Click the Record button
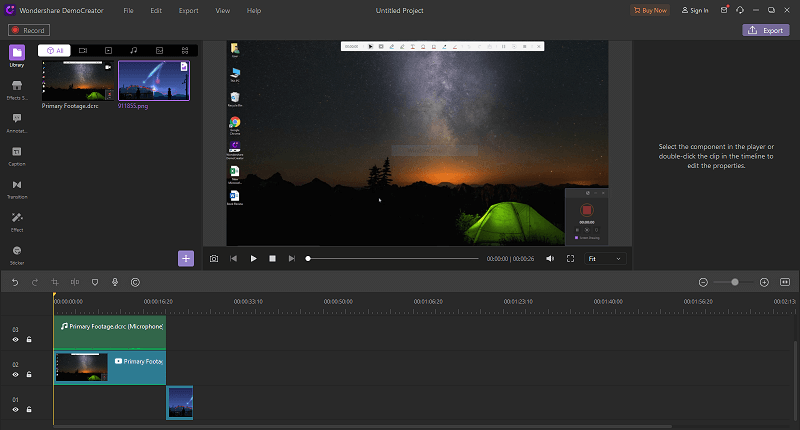 [29, 30]
